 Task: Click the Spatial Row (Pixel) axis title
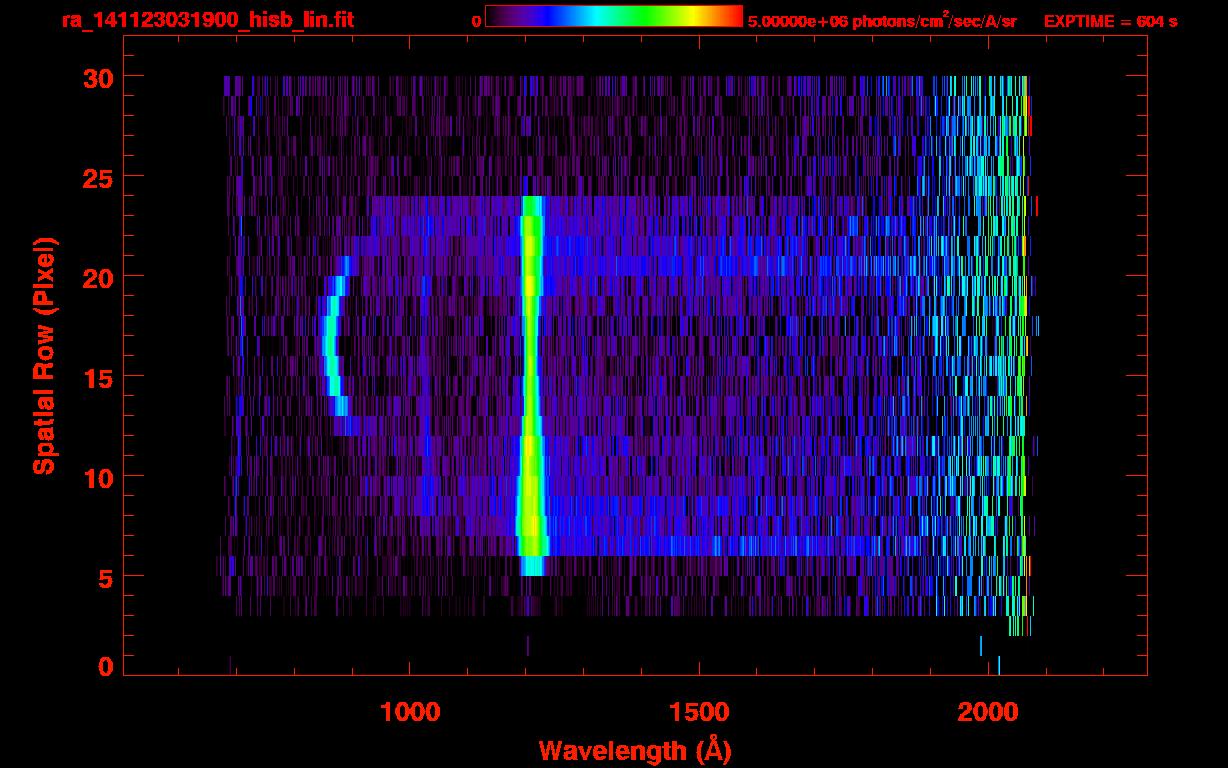44,356
